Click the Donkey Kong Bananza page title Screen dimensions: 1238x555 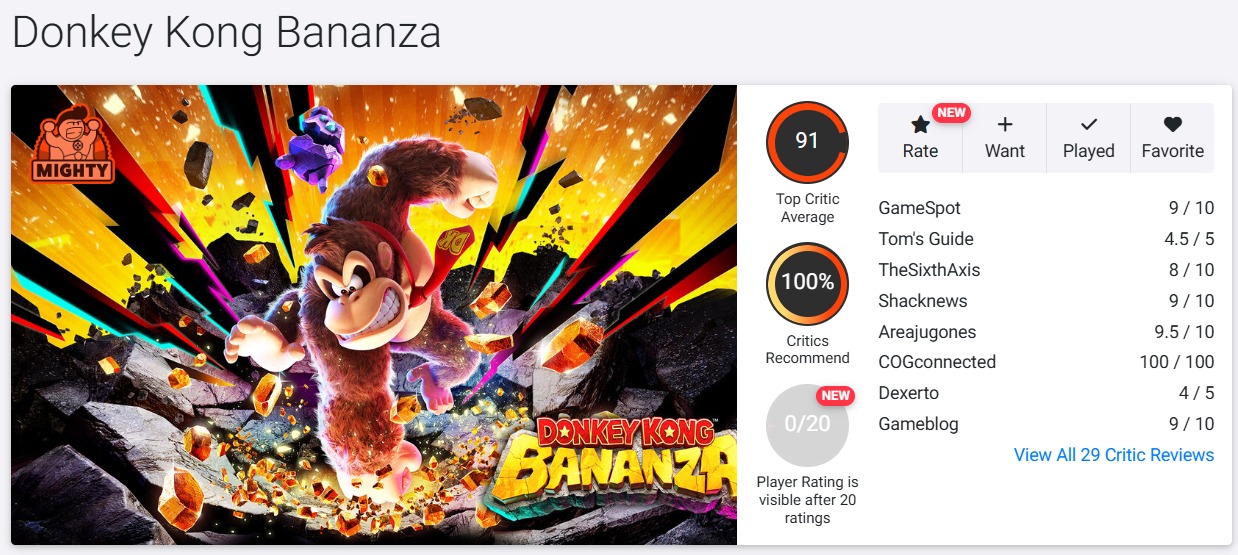(x=226, y=33)
